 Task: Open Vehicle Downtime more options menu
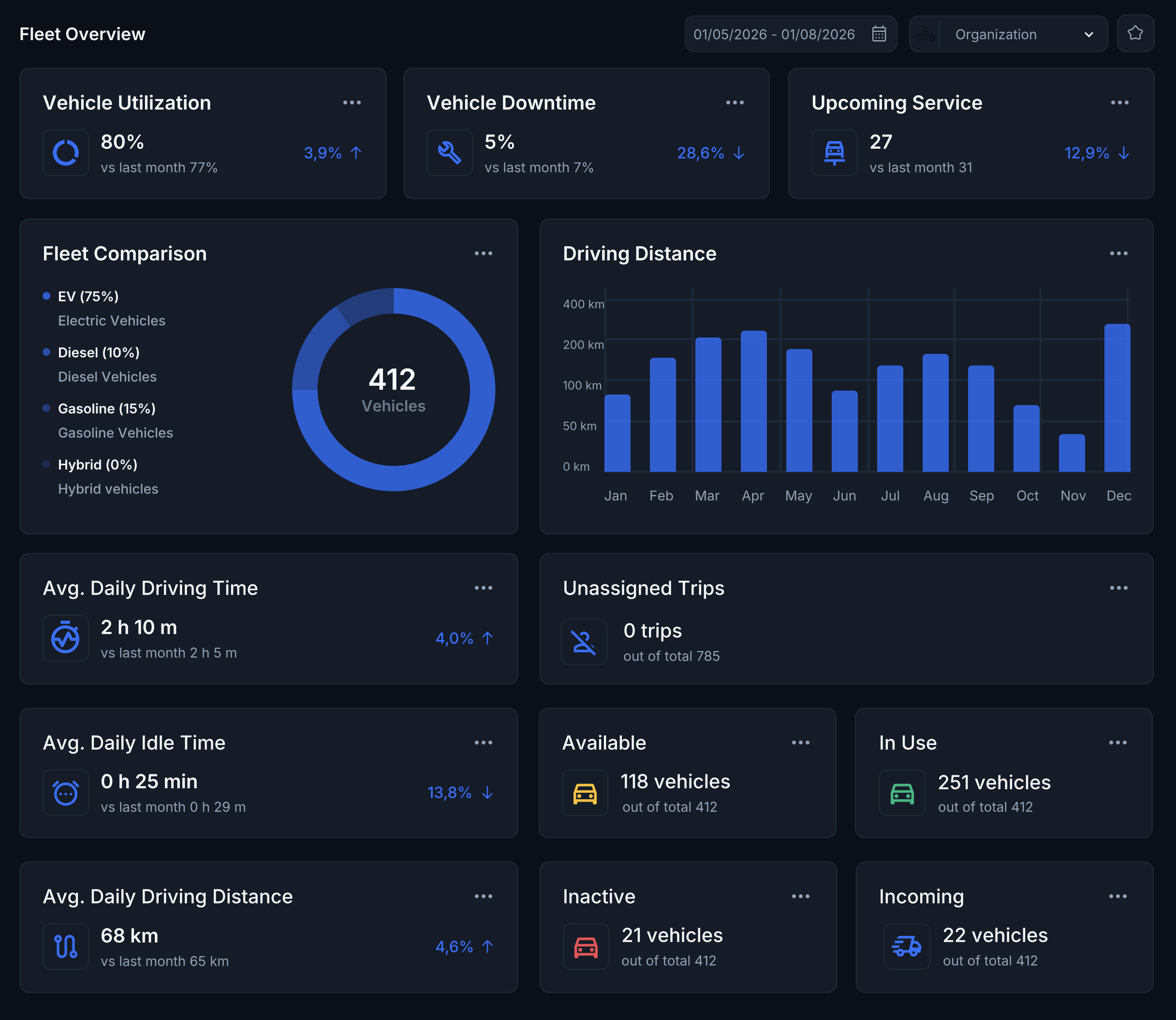point(735,102)
